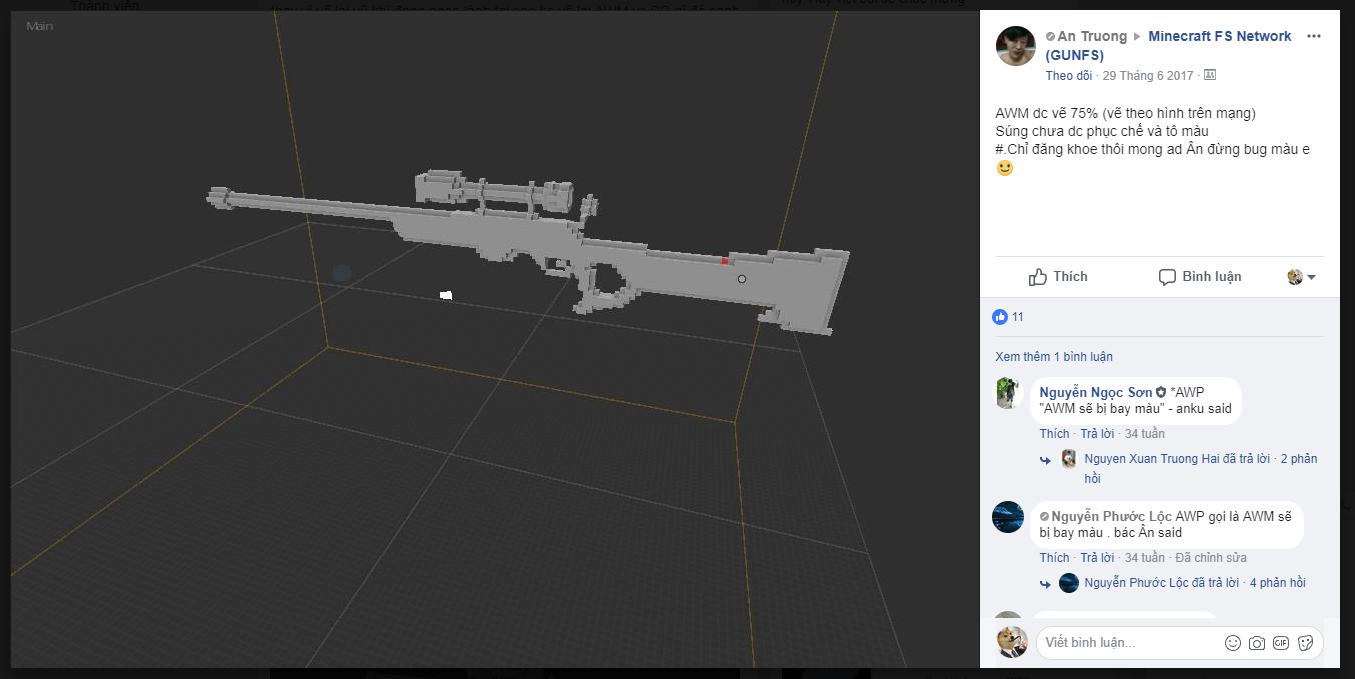Image resolution: width=1355 pixels, height=679 pixels.
Task: Click the reply arrow icon beside Nguyen Xuan Truong Hai
Action: tap(1045, 460)
